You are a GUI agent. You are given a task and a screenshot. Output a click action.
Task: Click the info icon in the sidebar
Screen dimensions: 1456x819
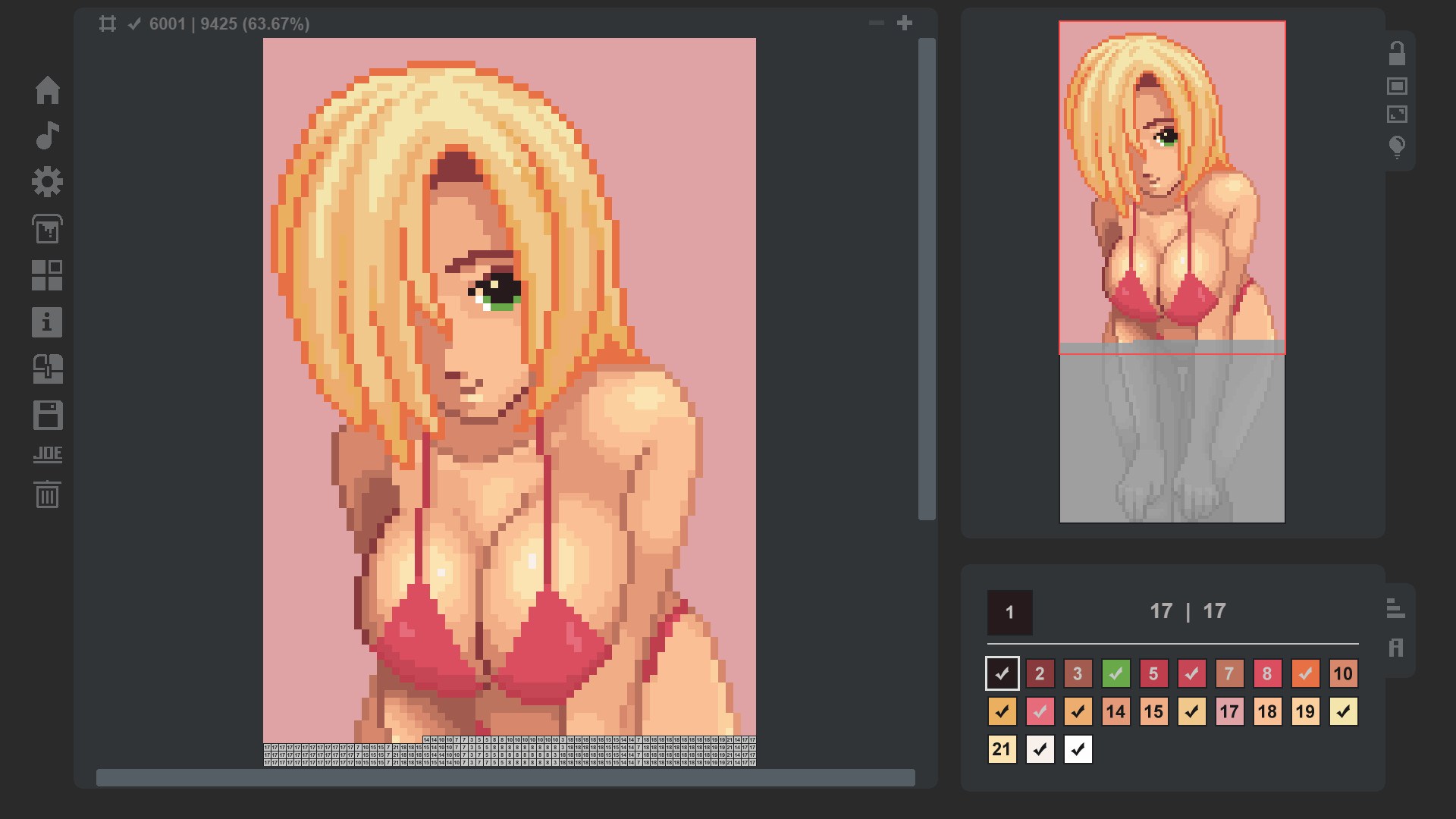[47, 322]
